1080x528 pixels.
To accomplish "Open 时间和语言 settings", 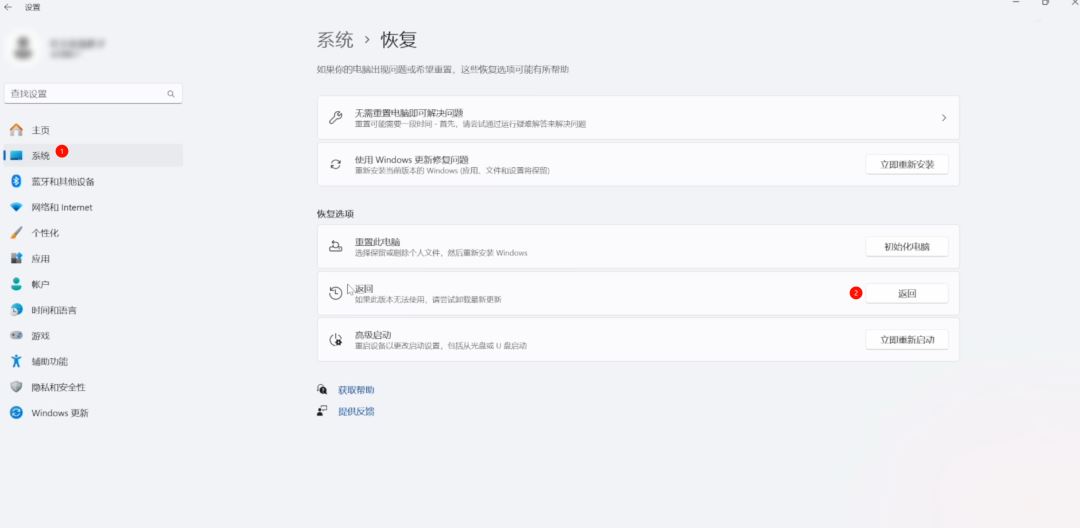I will [x=94, y=310].
